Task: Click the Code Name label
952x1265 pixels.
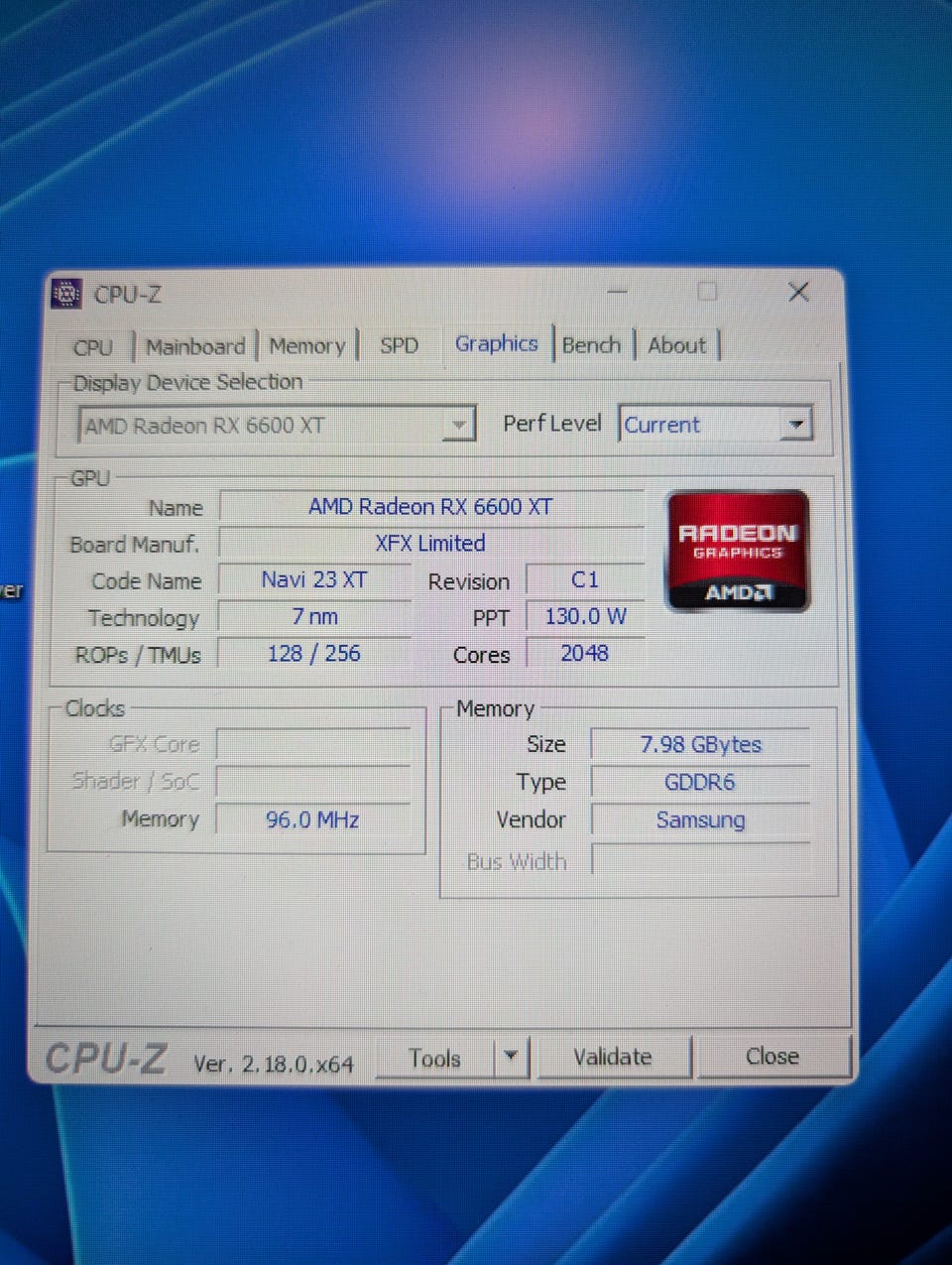Action: point(146,581)
